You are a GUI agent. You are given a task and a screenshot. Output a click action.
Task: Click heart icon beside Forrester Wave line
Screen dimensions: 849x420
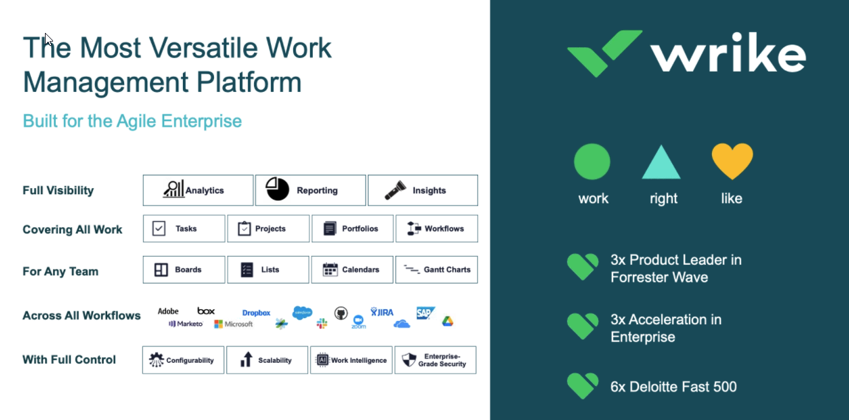point(583,266)
